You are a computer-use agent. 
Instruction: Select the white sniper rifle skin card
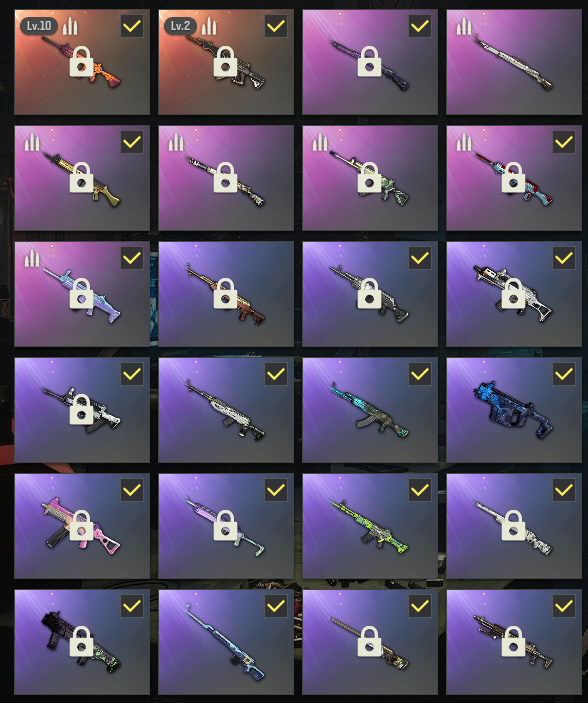514,62
